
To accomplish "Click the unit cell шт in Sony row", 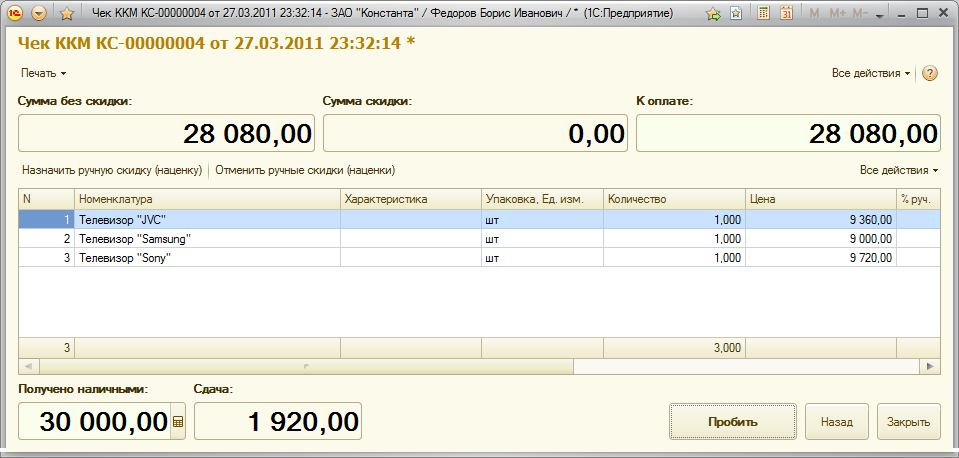I will click(542, 257).
